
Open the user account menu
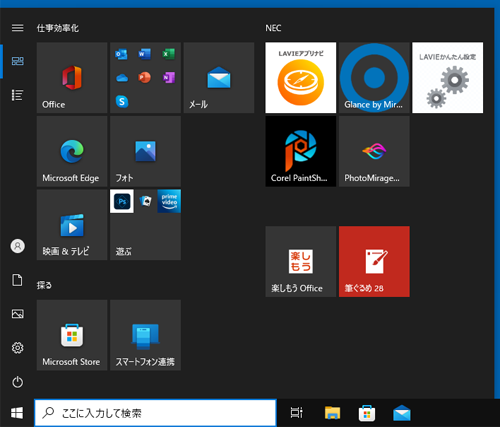point(18,246)
